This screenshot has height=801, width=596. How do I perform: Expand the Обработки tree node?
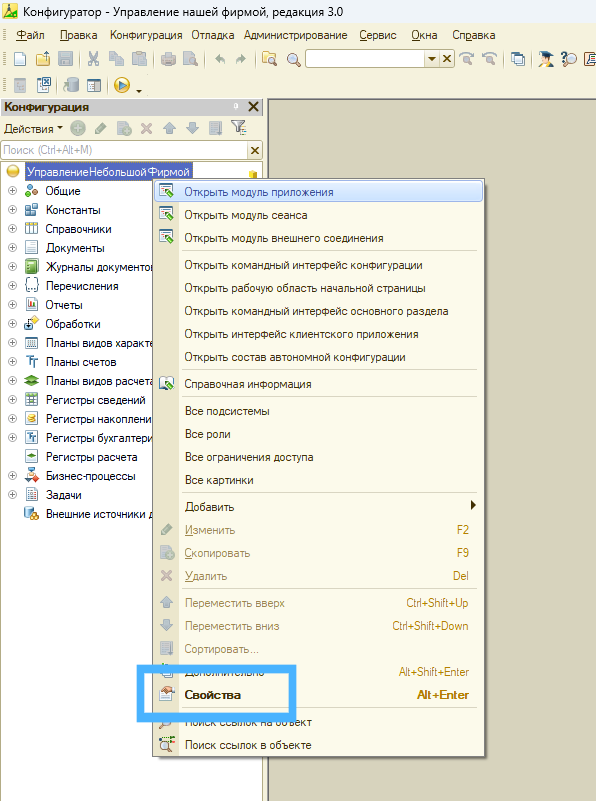click(x=13, y=323)
